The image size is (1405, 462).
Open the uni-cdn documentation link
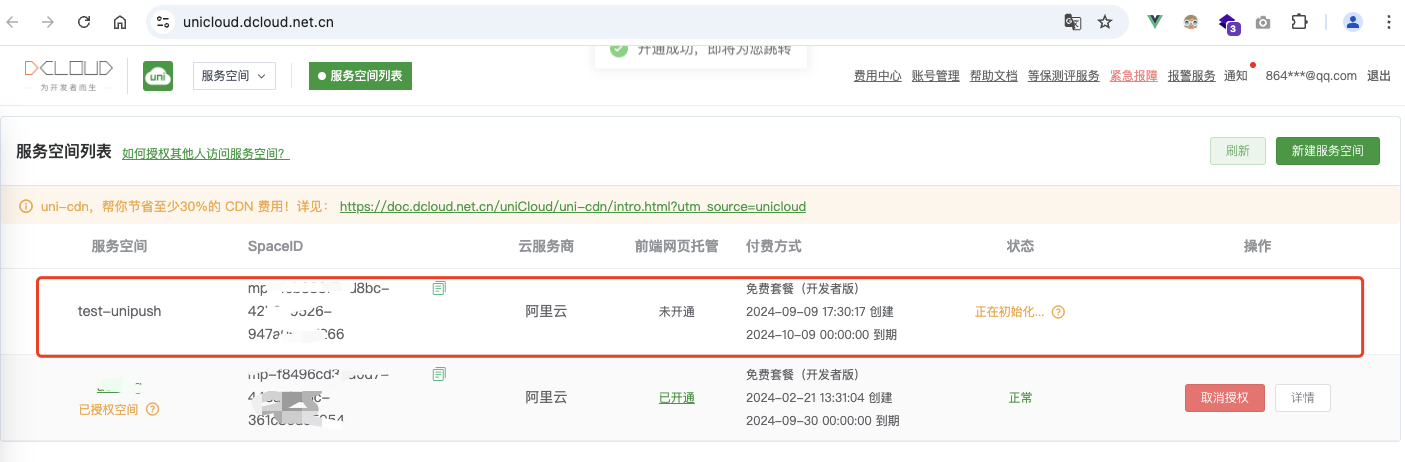pyautogui.click(x=573, y=207)
